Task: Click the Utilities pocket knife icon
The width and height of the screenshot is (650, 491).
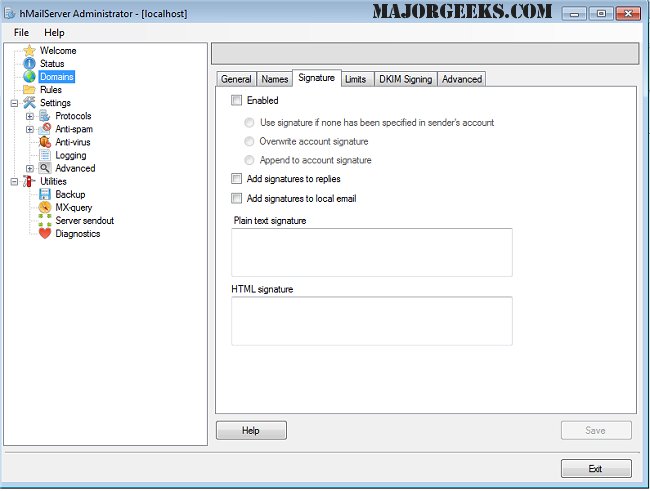Action: (29, 181)
